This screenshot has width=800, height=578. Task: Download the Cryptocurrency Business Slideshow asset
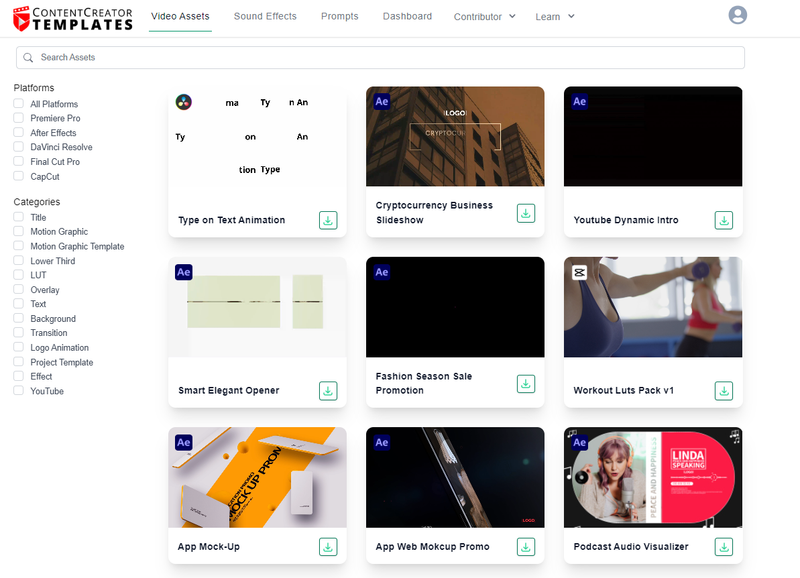point(525,213)
